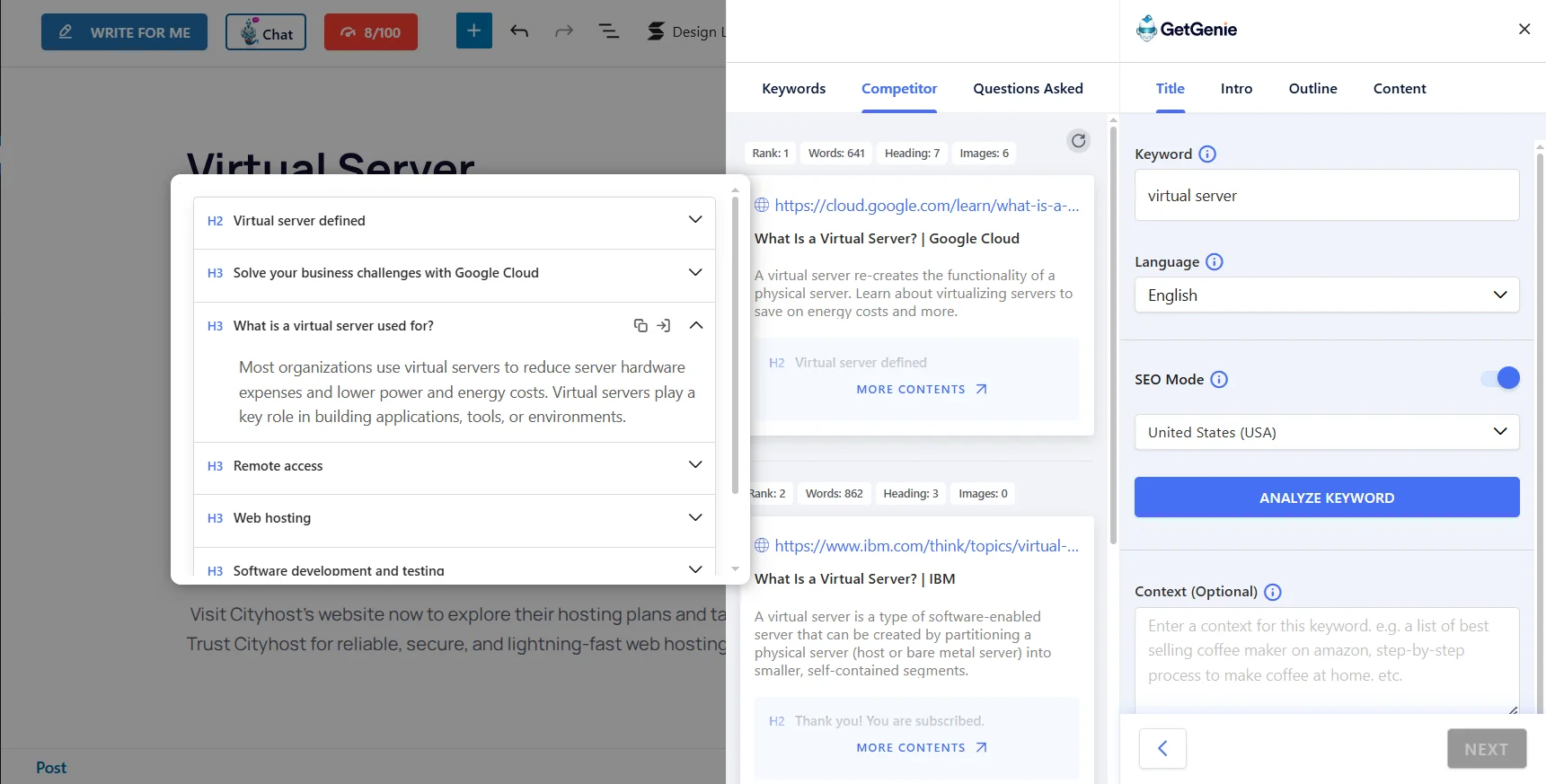The width and height of the screenshot is (1546, 784).
Task: Click the Images: 6 badge
Action: click(984, 154)
